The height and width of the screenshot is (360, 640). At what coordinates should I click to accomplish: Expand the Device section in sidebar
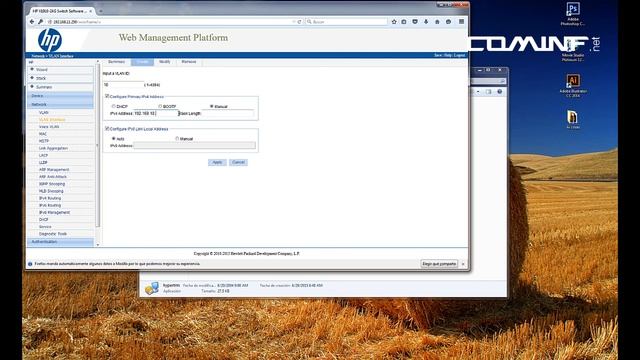click(60, 96)
